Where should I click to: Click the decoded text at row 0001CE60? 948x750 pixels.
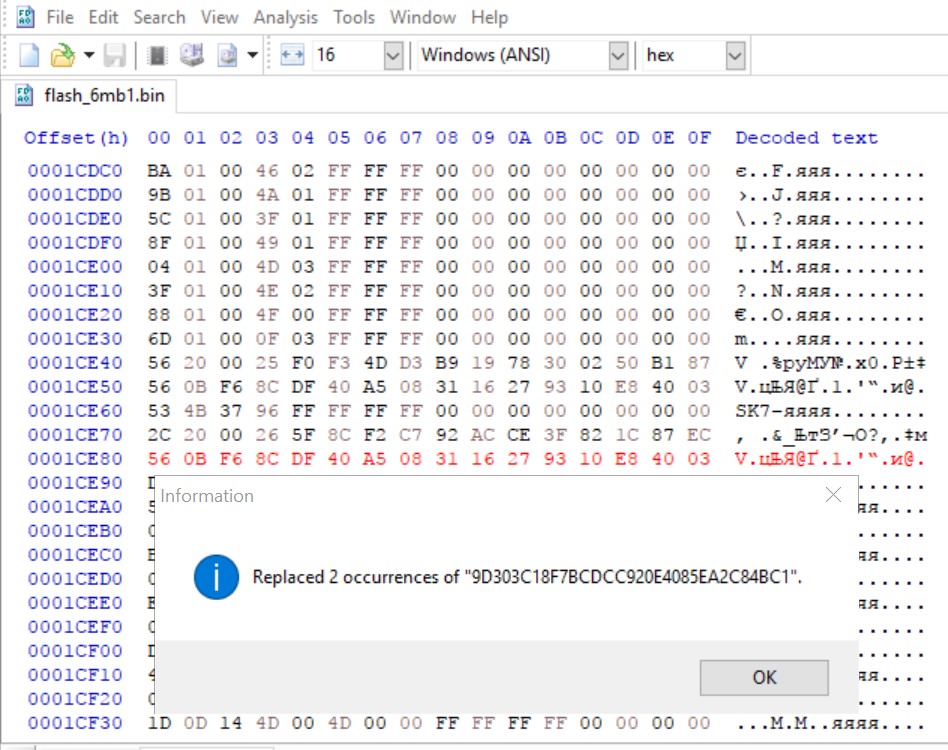point(830,410)
